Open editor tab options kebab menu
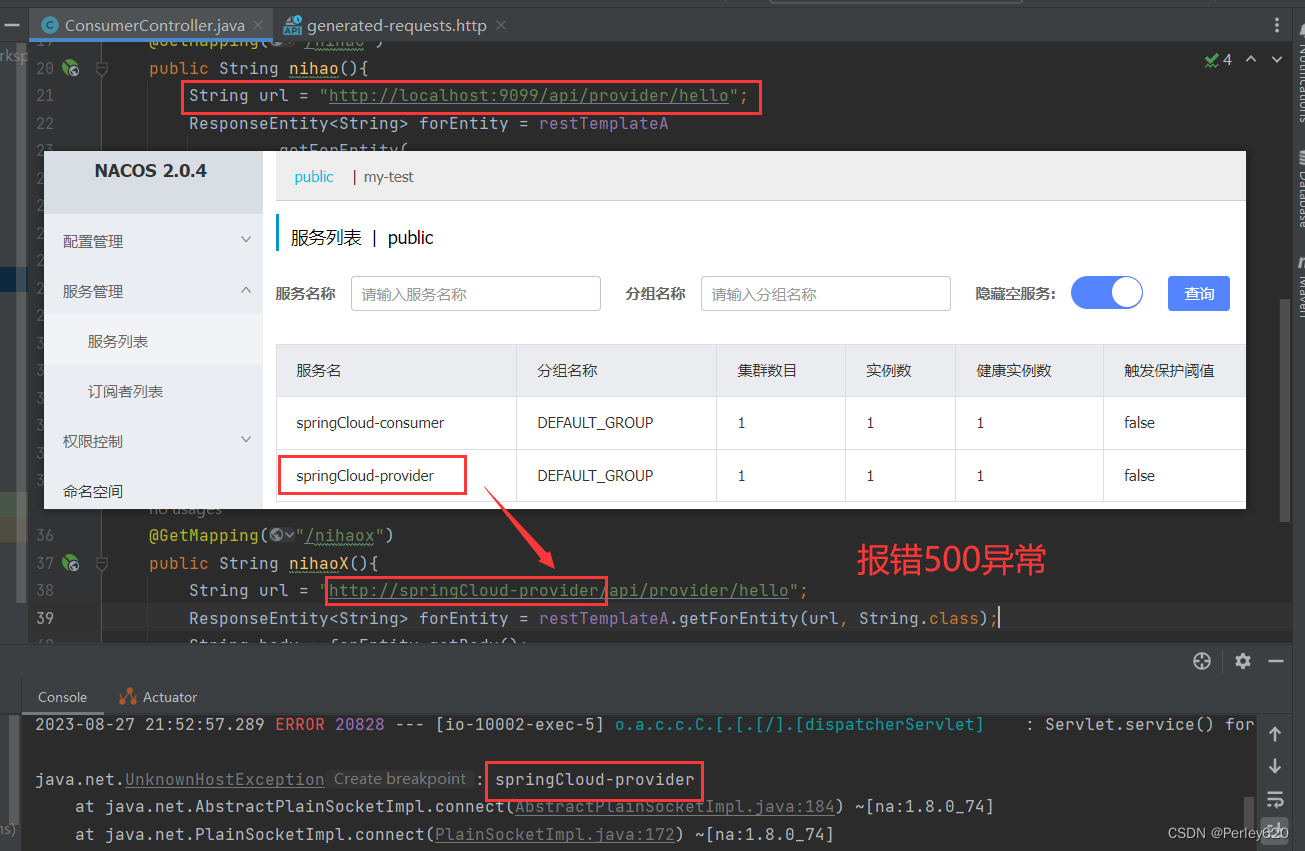The width and height of the screenshot is (1305, 851). click(1276, 25)
